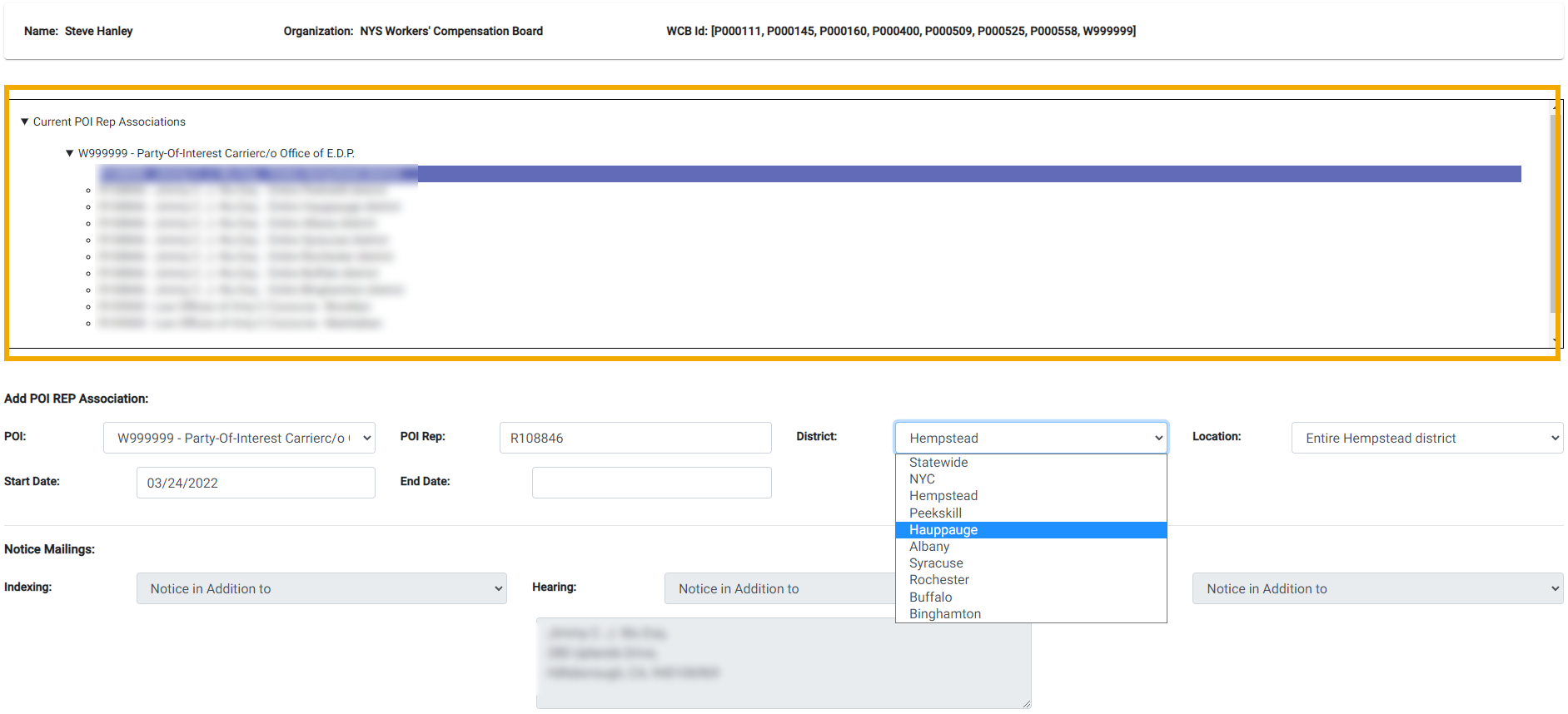
Task: Click the empty End Date field
Action: (651, 483)
